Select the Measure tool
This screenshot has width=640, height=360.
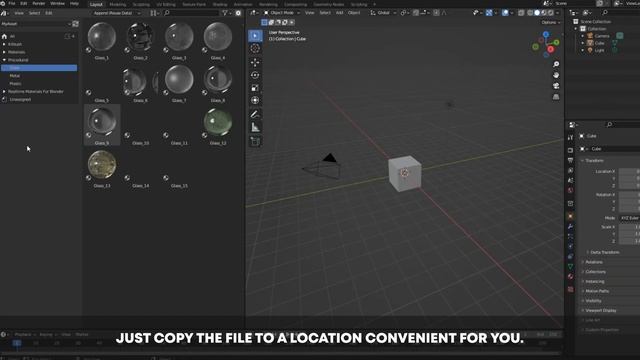(255, 127)
